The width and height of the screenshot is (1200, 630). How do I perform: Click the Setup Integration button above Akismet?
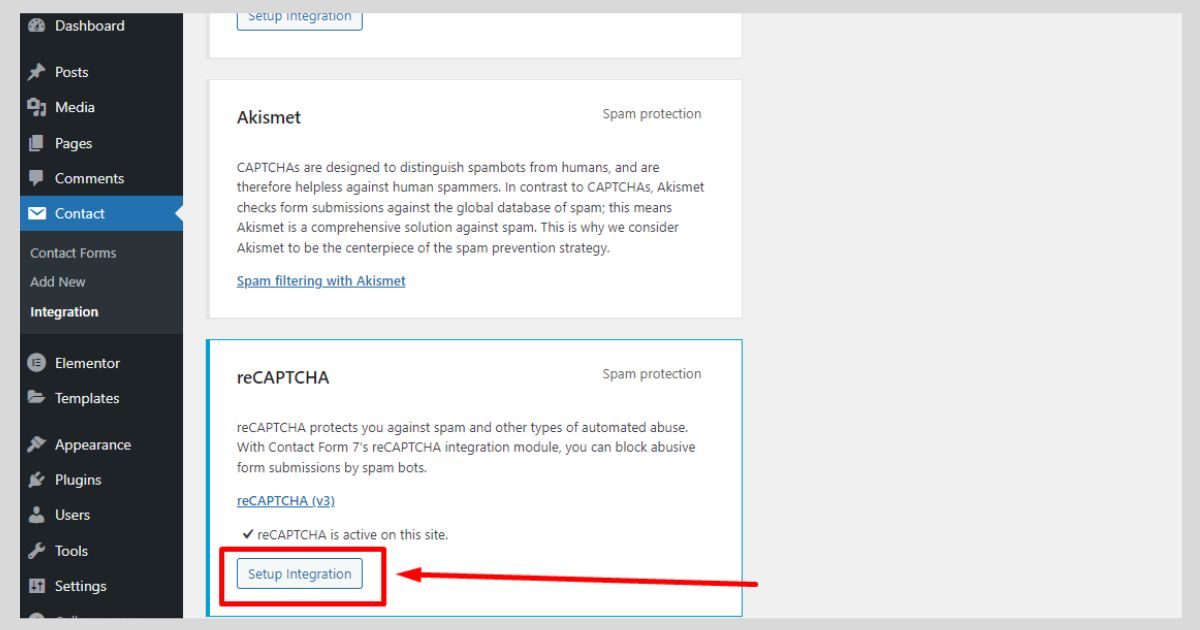(300, 17)
